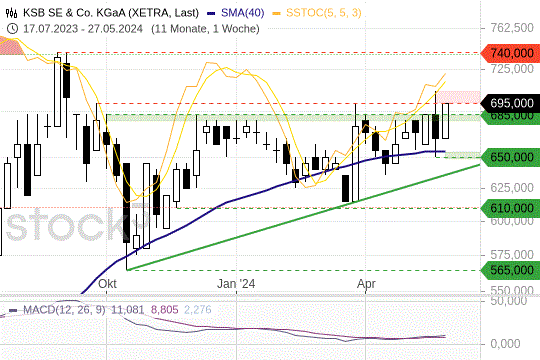Viewport: 540px width, 360px height.
Task: Click the red 740,000 resistance price tag
Action: (510, 53)
